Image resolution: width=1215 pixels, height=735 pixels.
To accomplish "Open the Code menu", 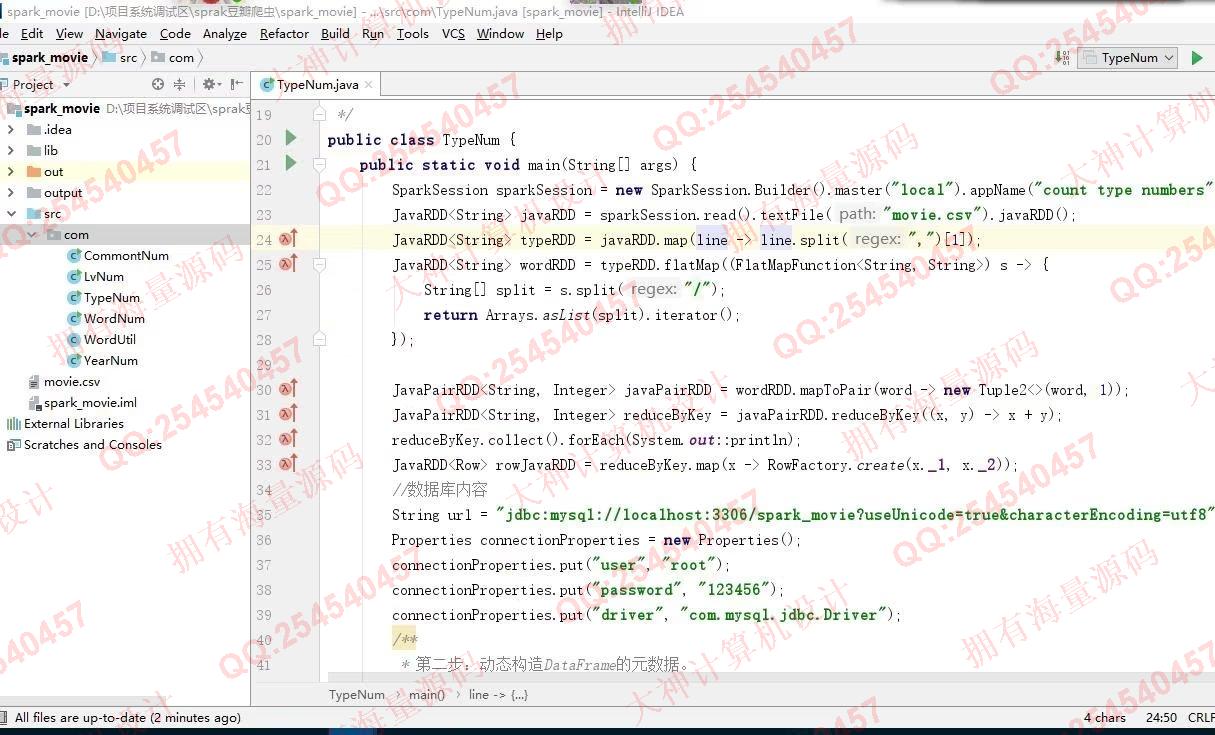I will coord(175,33).
